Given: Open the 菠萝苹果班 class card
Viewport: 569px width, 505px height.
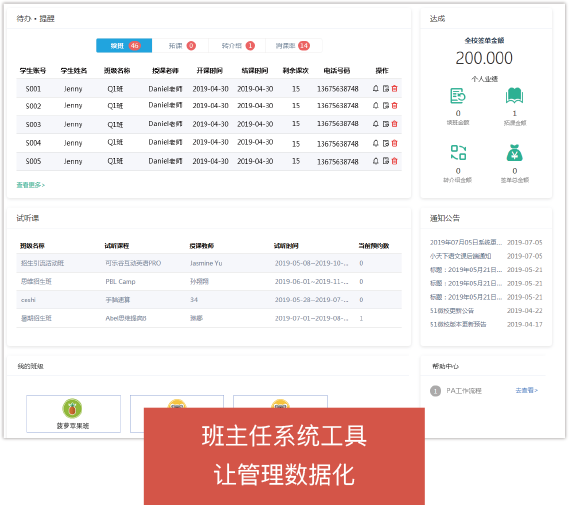Looking at the screenshot, I should coord(73,414).
